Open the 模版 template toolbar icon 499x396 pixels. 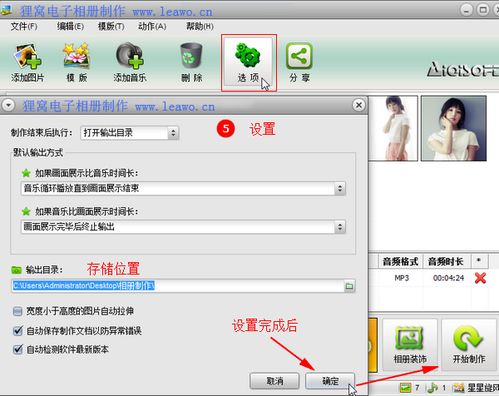point(77,62)
